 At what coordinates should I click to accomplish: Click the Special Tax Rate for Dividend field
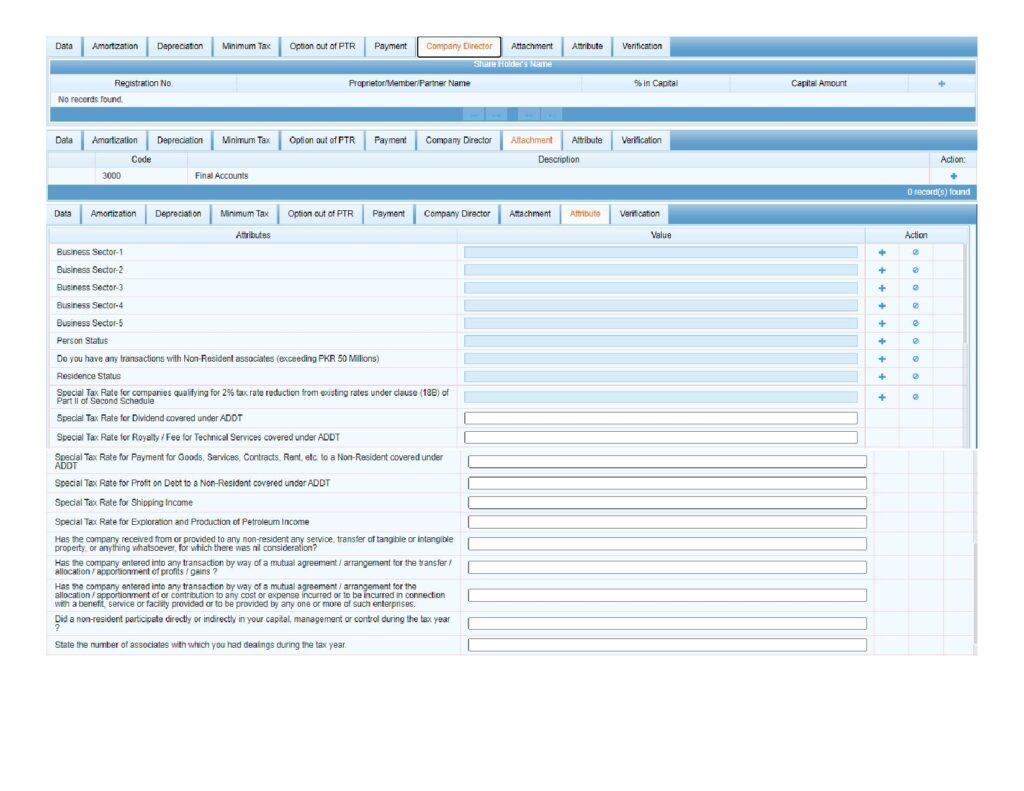[x=660, y=418]
